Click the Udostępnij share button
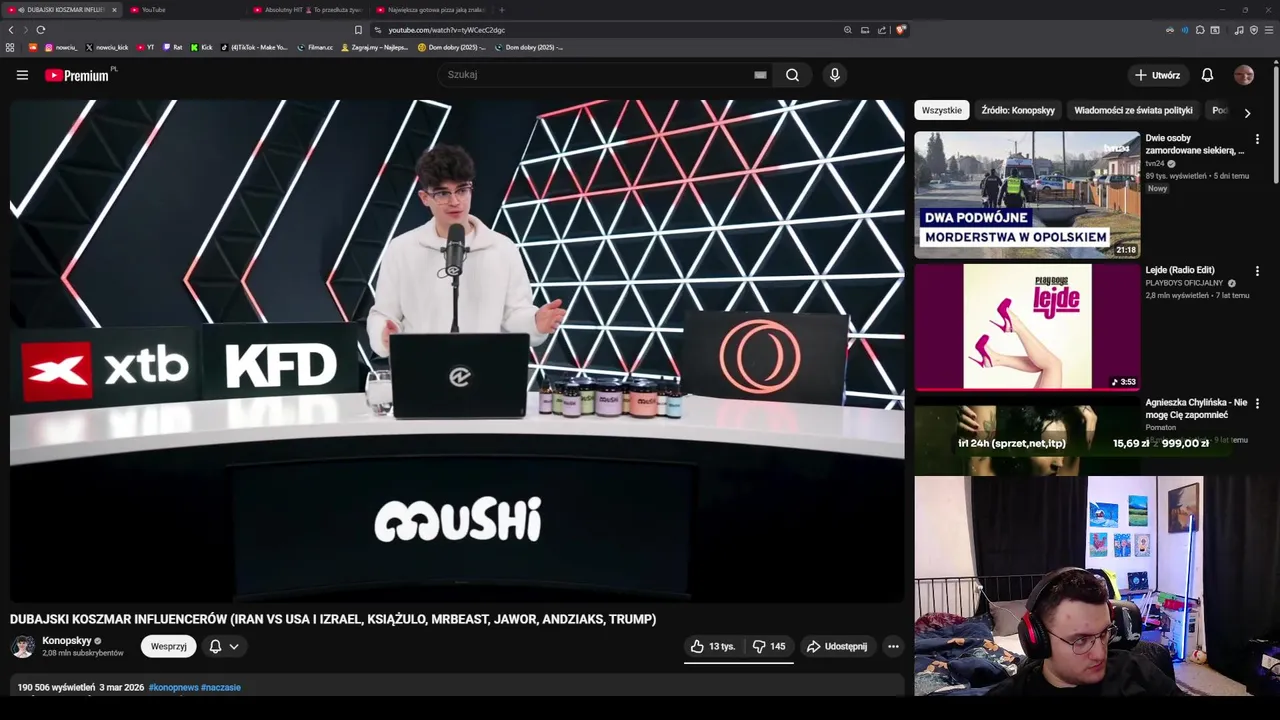 pyautogui.click(x=837, y=647)
